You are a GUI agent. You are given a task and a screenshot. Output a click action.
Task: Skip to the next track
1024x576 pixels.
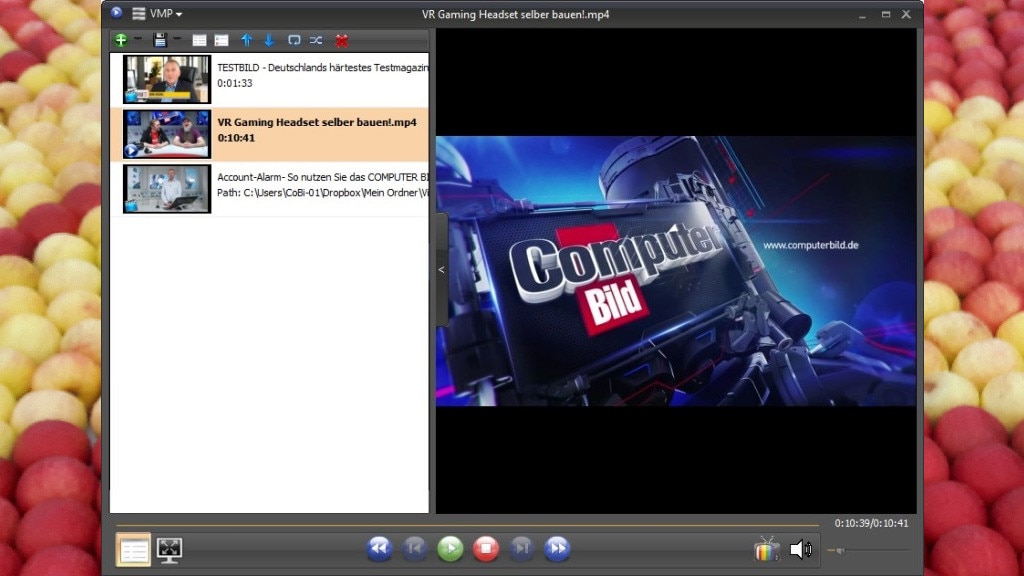521,549
